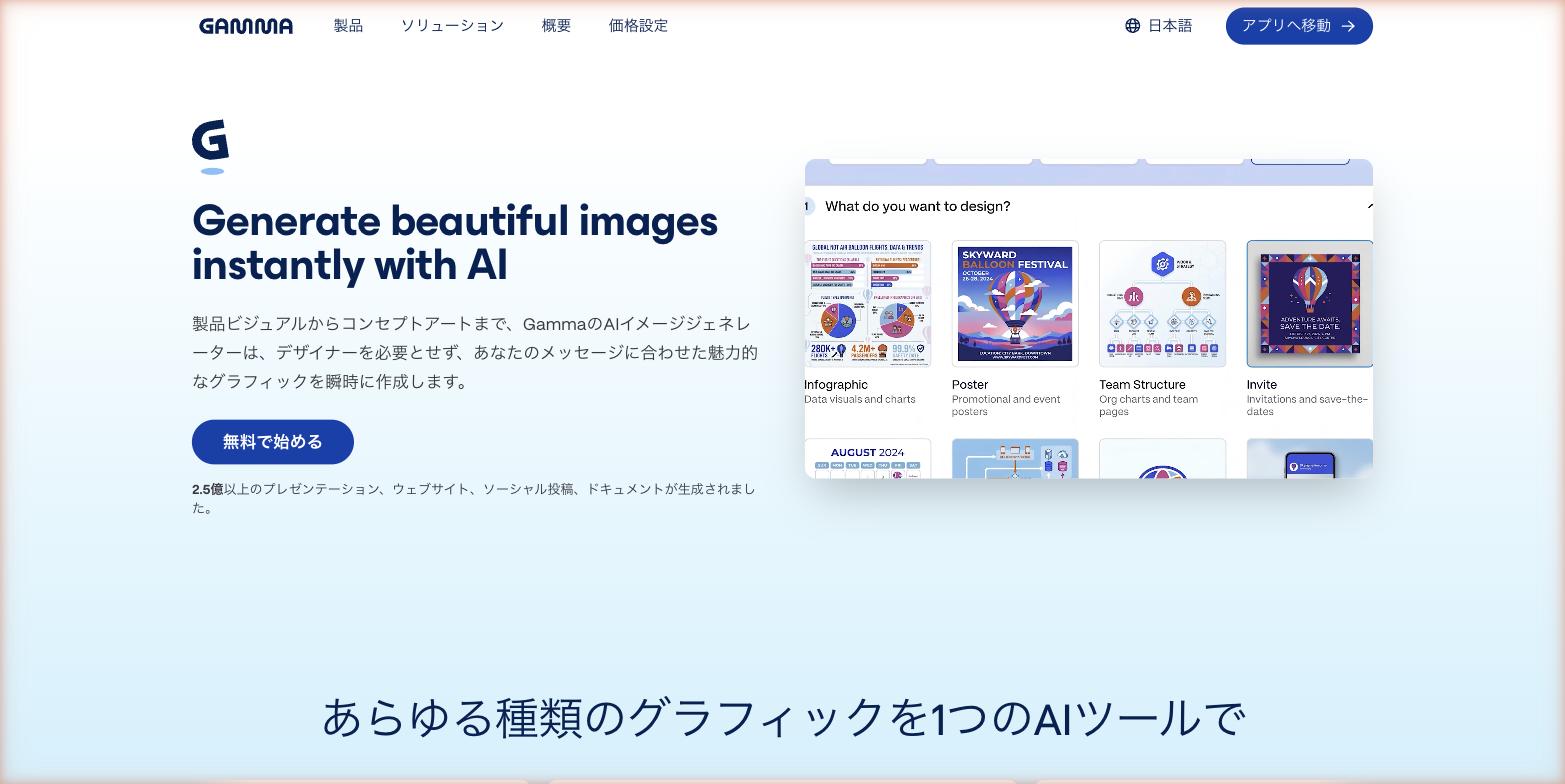The image size is (1565, 784).
Task: Click the Poster label
Action: [x=970, y=385]
